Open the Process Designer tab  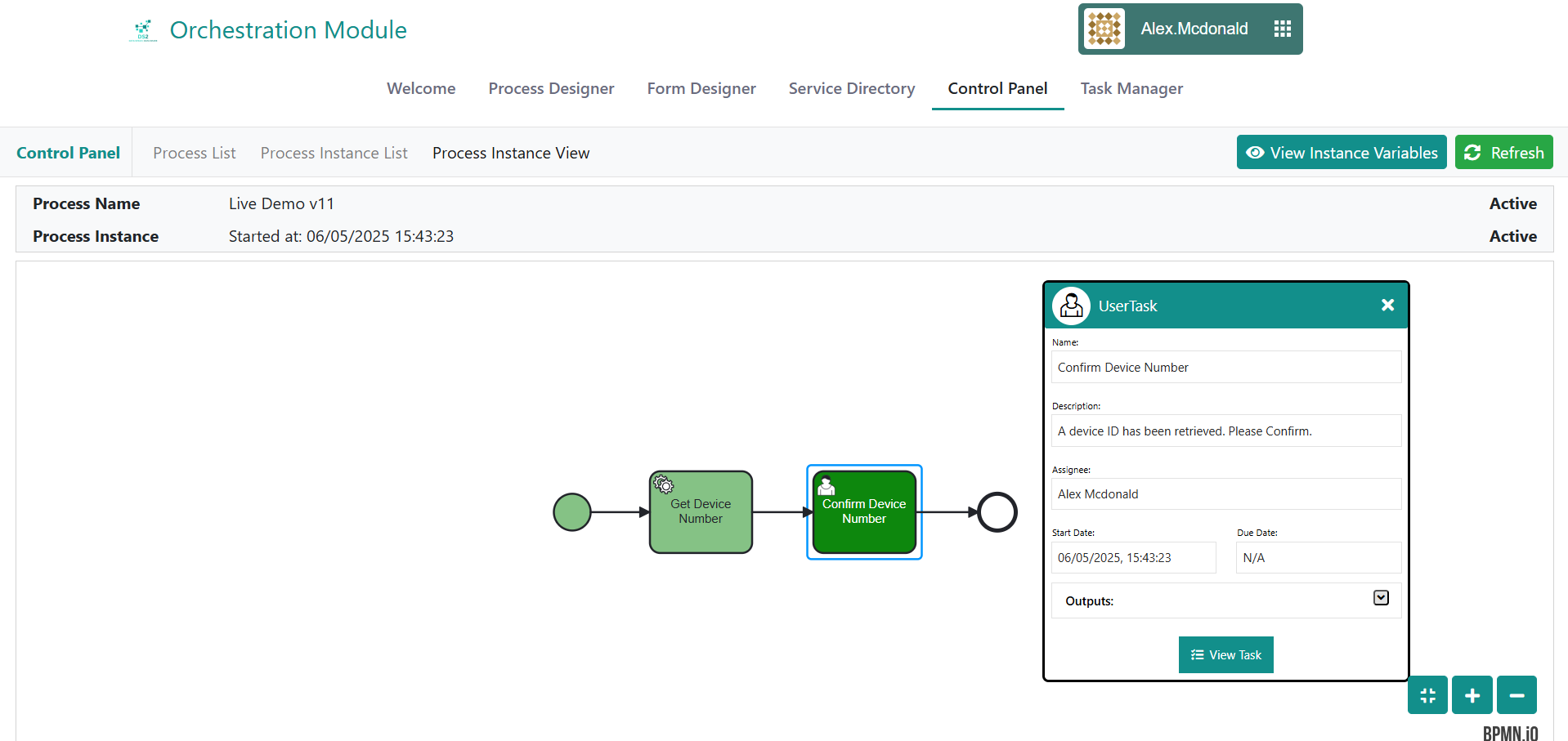coord(551,88)
